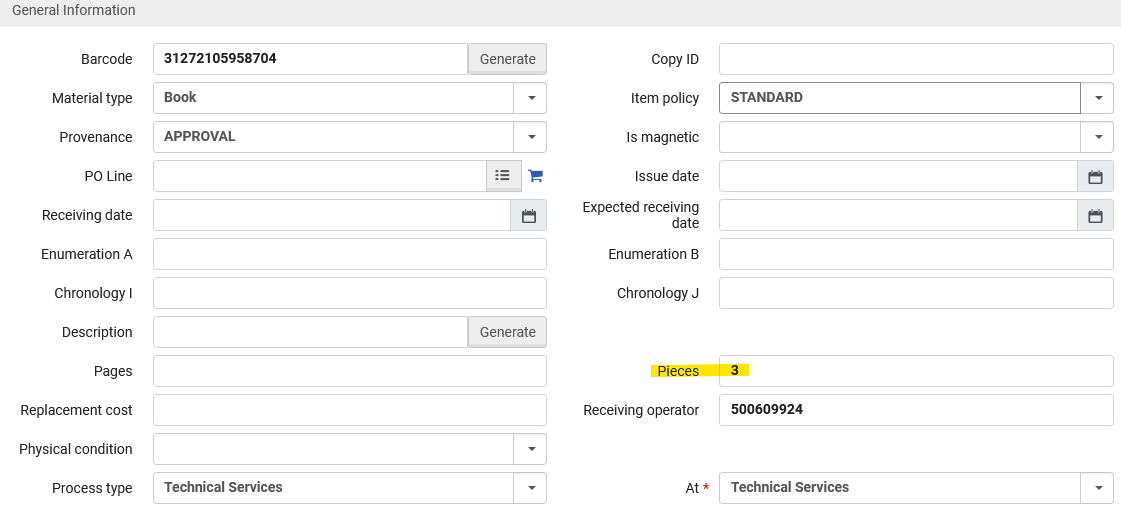This screenshot has height=506, width=1121.
Task: Open the Physical condition dropdown
Action: (x=530, y=449)
